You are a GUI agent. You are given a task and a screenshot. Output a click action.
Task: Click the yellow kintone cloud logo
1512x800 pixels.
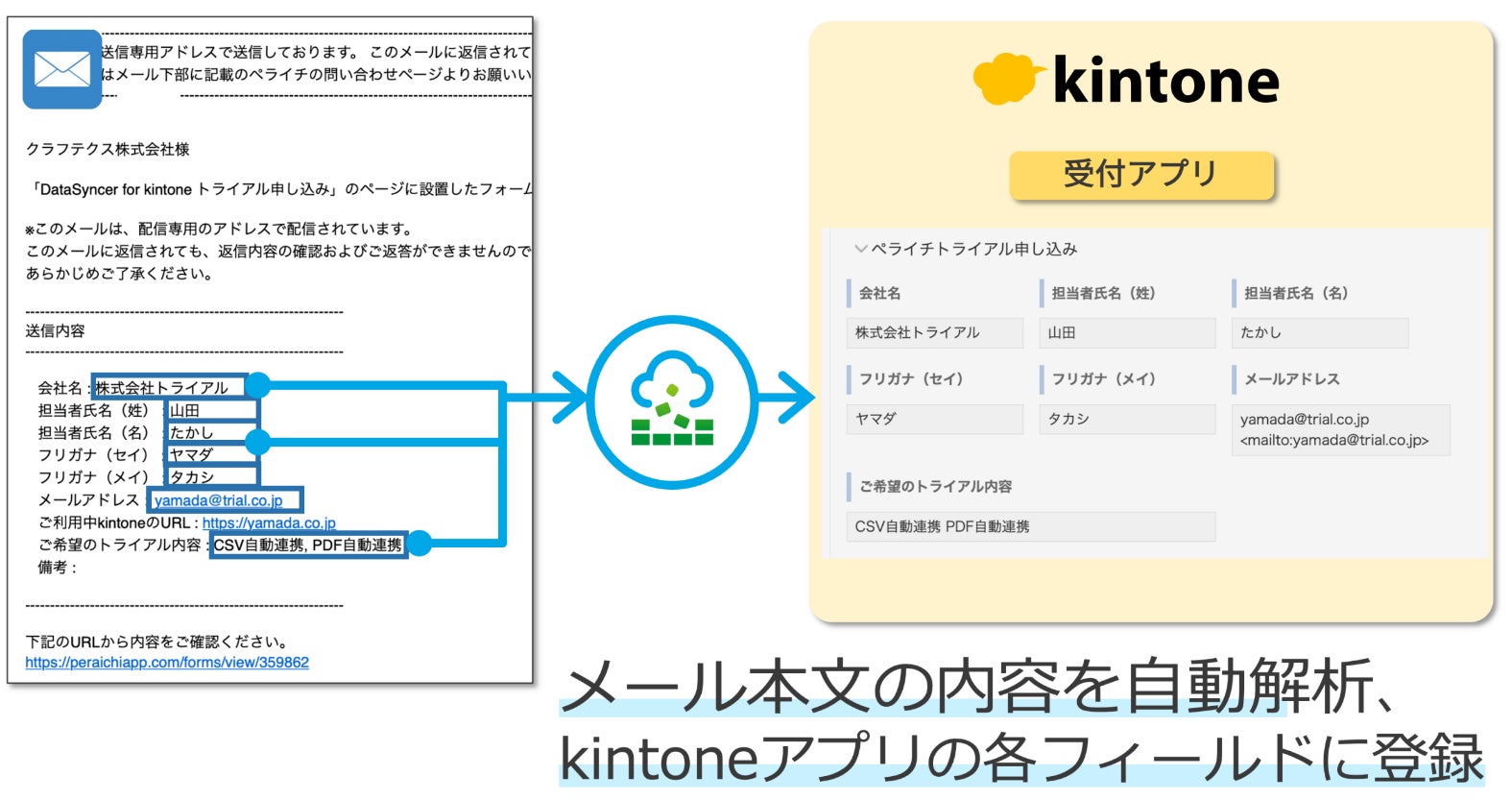(x=1008, y=79)
